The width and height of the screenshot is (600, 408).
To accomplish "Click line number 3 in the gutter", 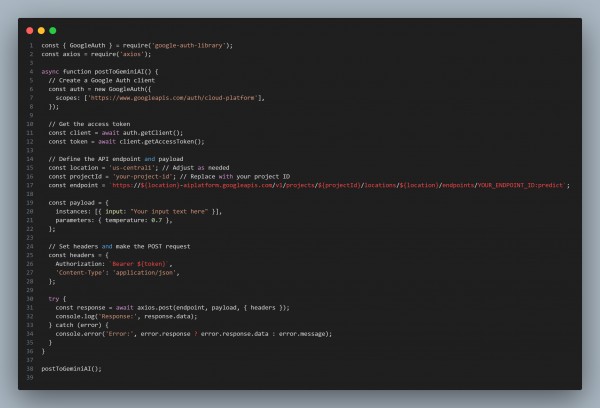I will click(31, 63).
